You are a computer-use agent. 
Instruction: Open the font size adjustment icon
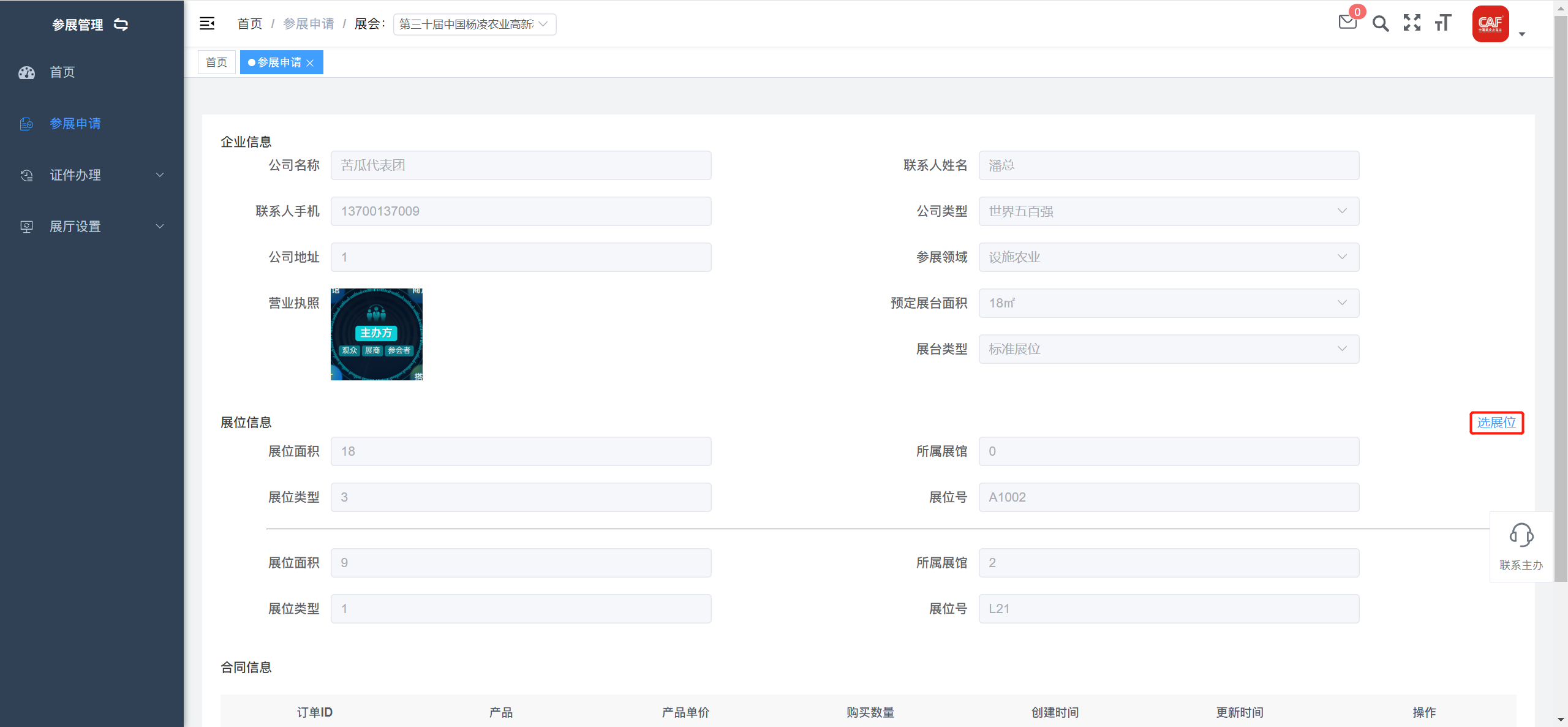click(1443, 23)
